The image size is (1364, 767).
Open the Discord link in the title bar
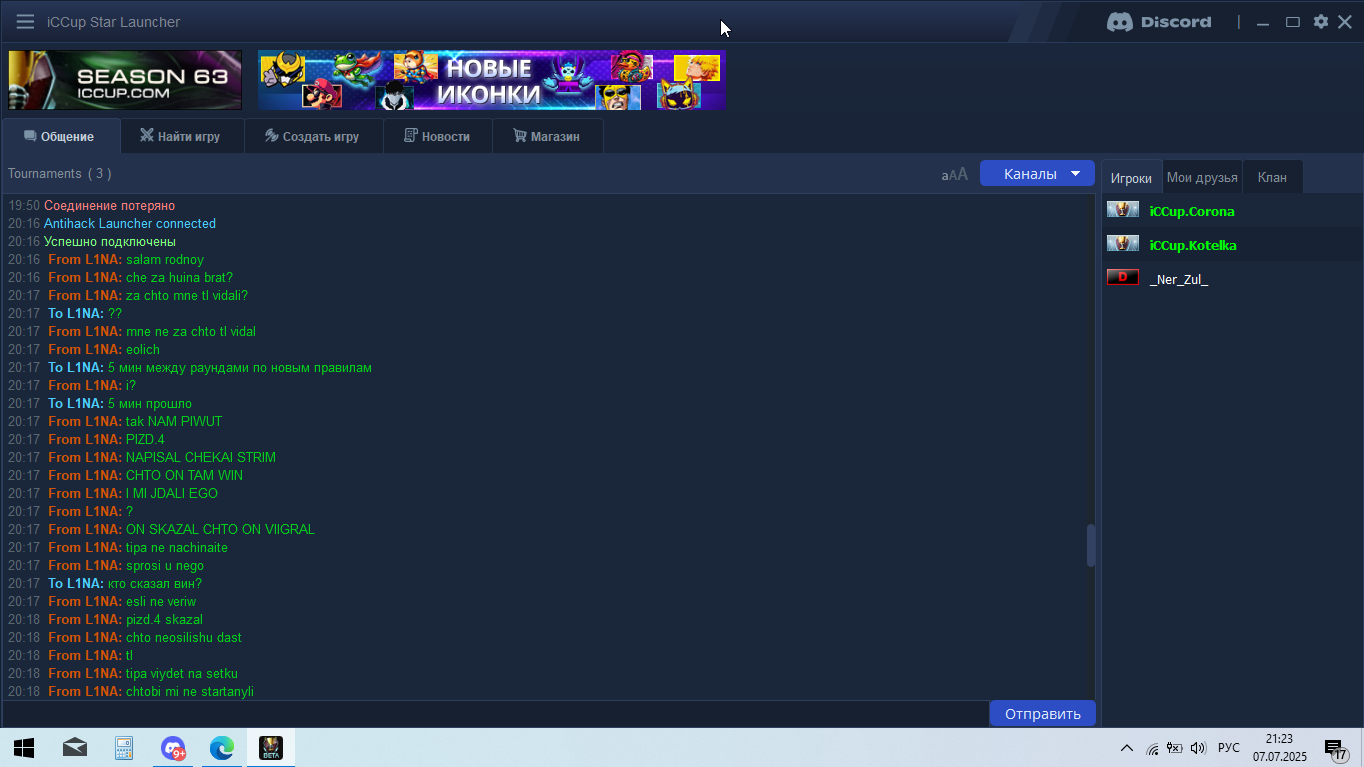(x=1159, y=22)
